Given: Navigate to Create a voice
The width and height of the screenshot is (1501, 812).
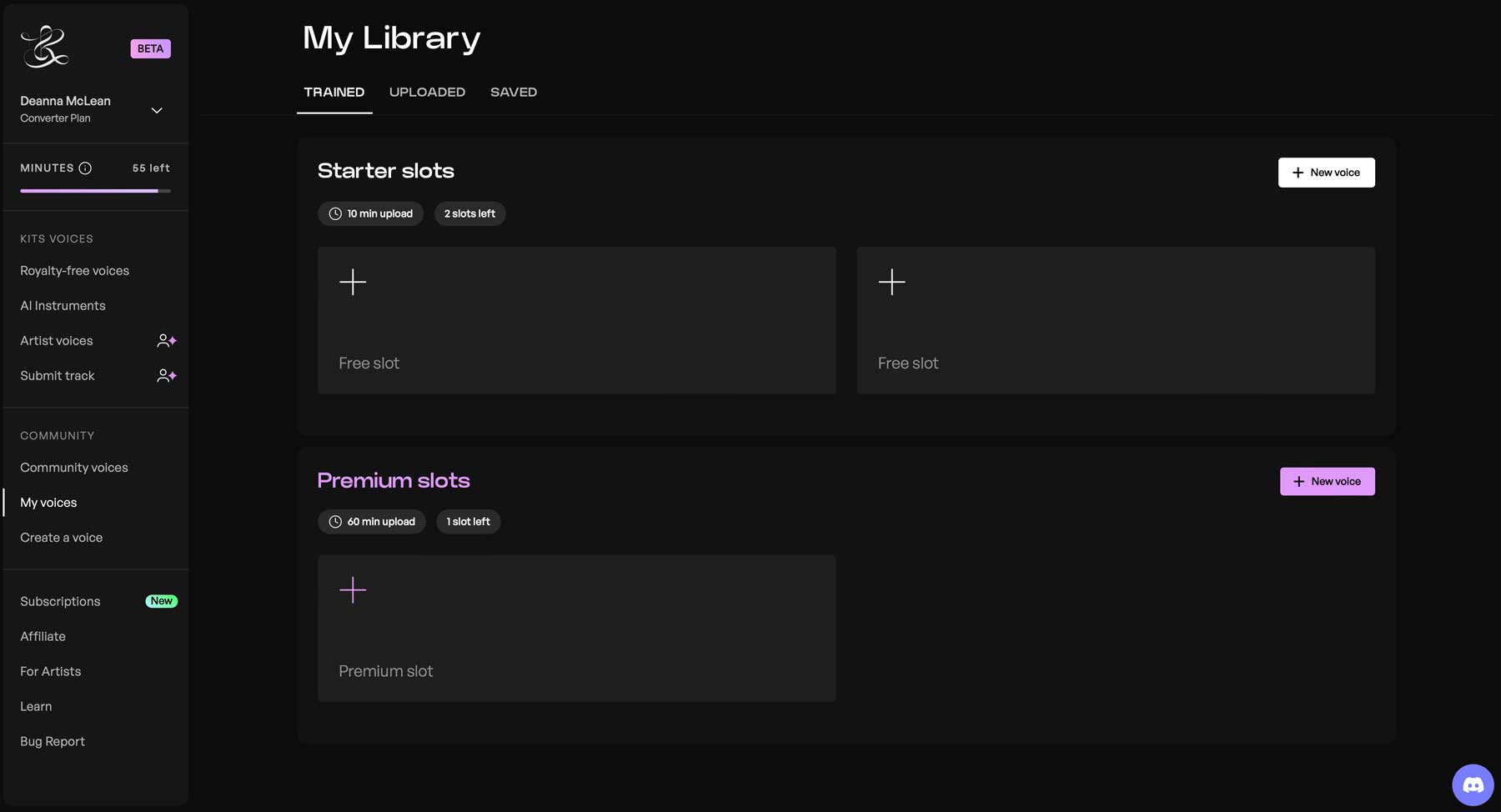Looking at the screenshot, I should pyautogui.click(x=61, y=537).
